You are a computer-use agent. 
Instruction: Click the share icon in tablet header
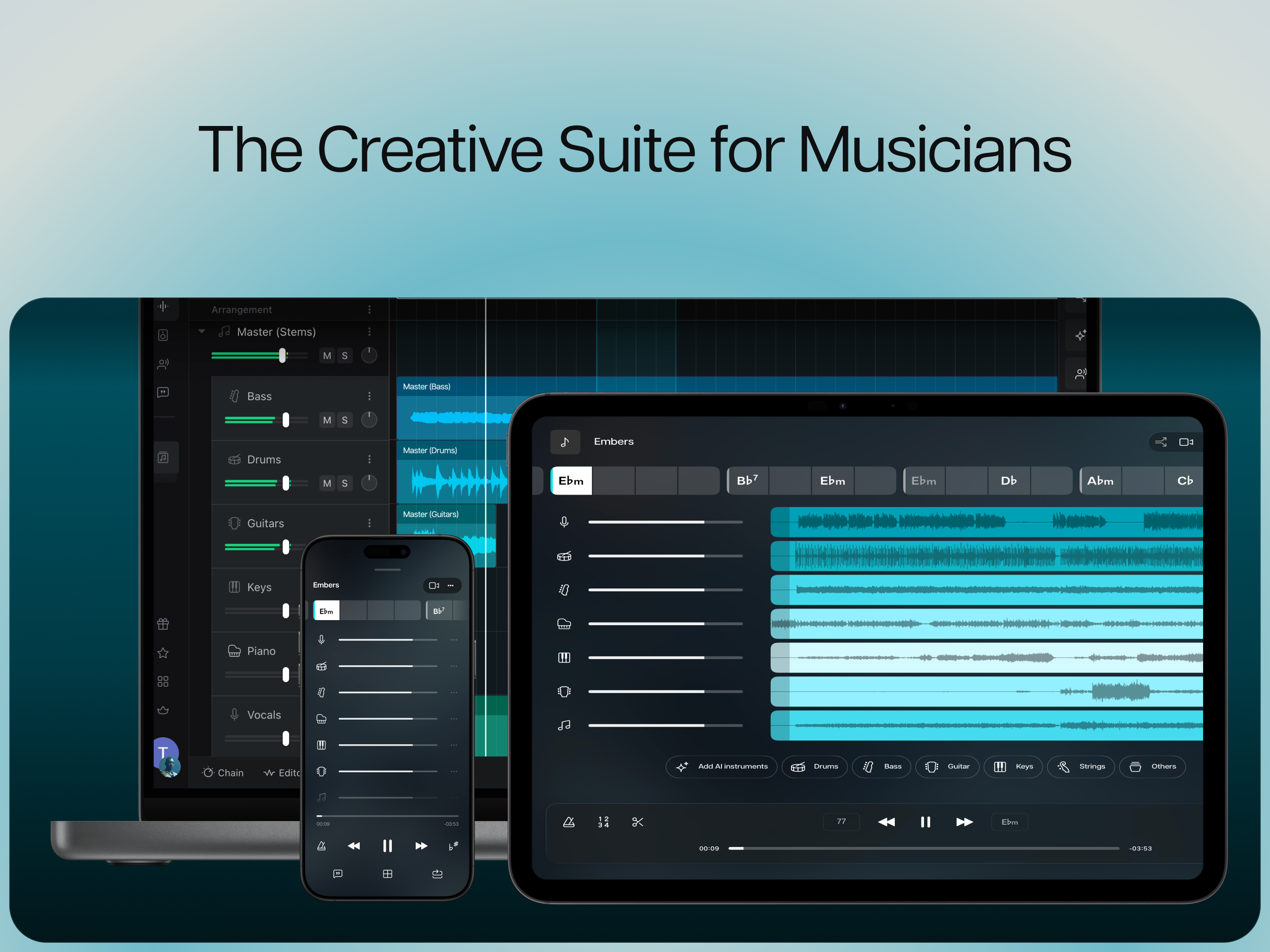click(1160, 442)
